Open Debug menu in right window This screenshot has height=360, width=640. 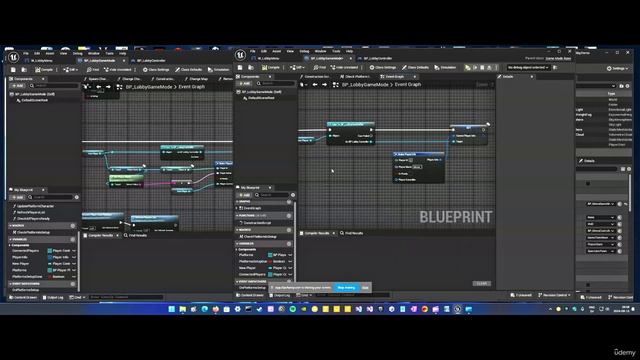[304, 51]
